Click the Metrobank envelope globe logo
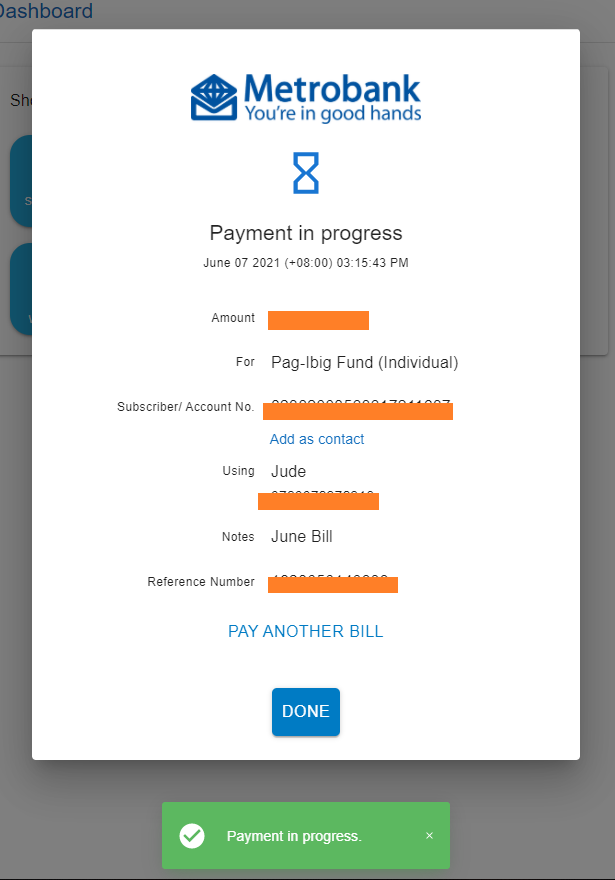615x880 pixels. [214, 98]
